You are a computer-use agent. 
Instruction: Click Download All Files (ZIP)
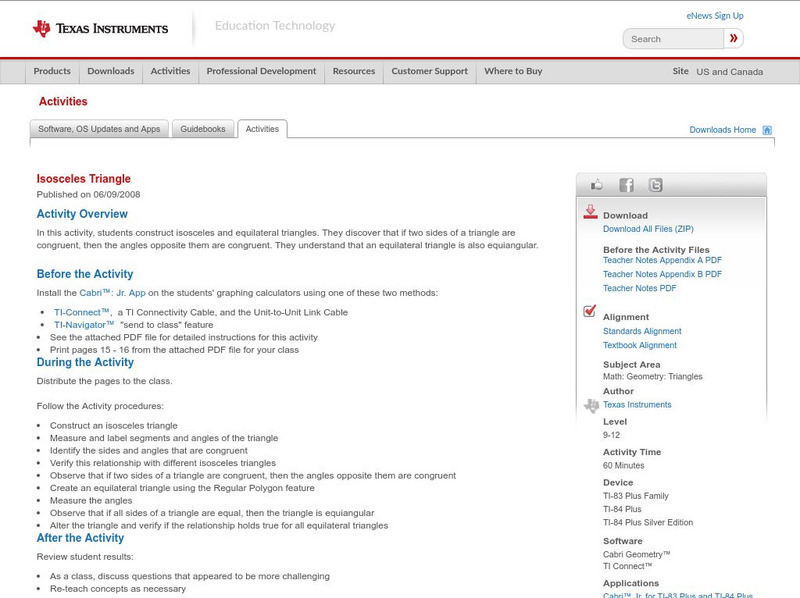[648, 229]
